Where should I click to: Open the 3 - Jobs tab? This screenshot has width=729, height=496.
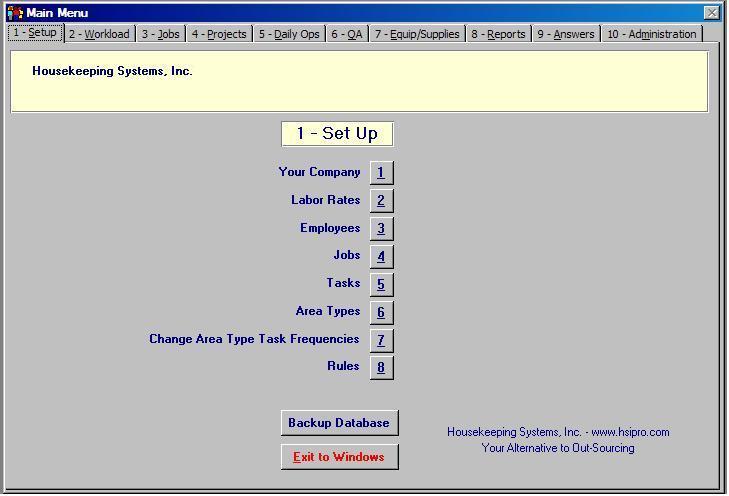tap(161, 34)
